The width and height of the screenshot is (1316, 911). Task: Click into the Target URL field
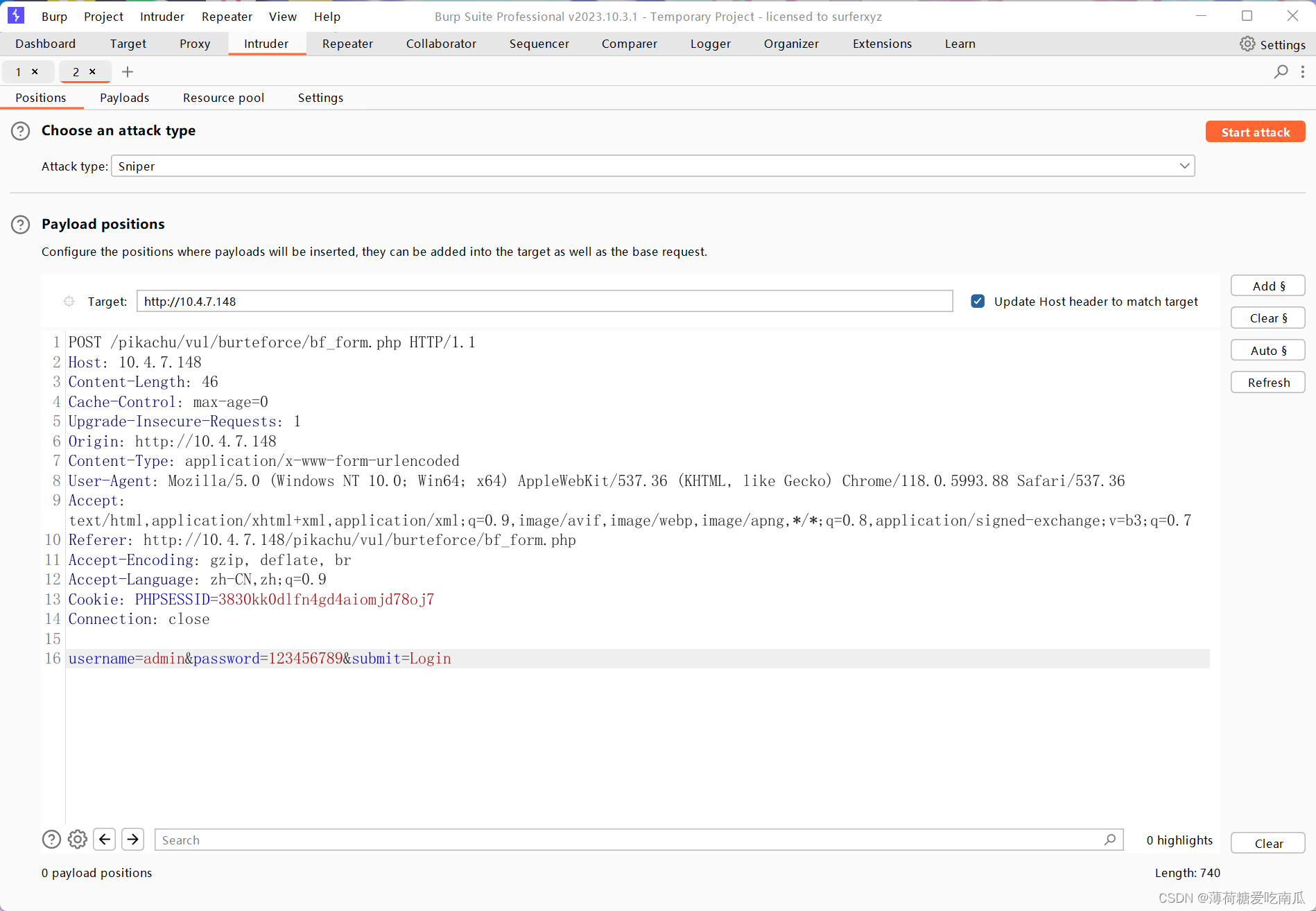pyautogui.click(x=545, y=302)
